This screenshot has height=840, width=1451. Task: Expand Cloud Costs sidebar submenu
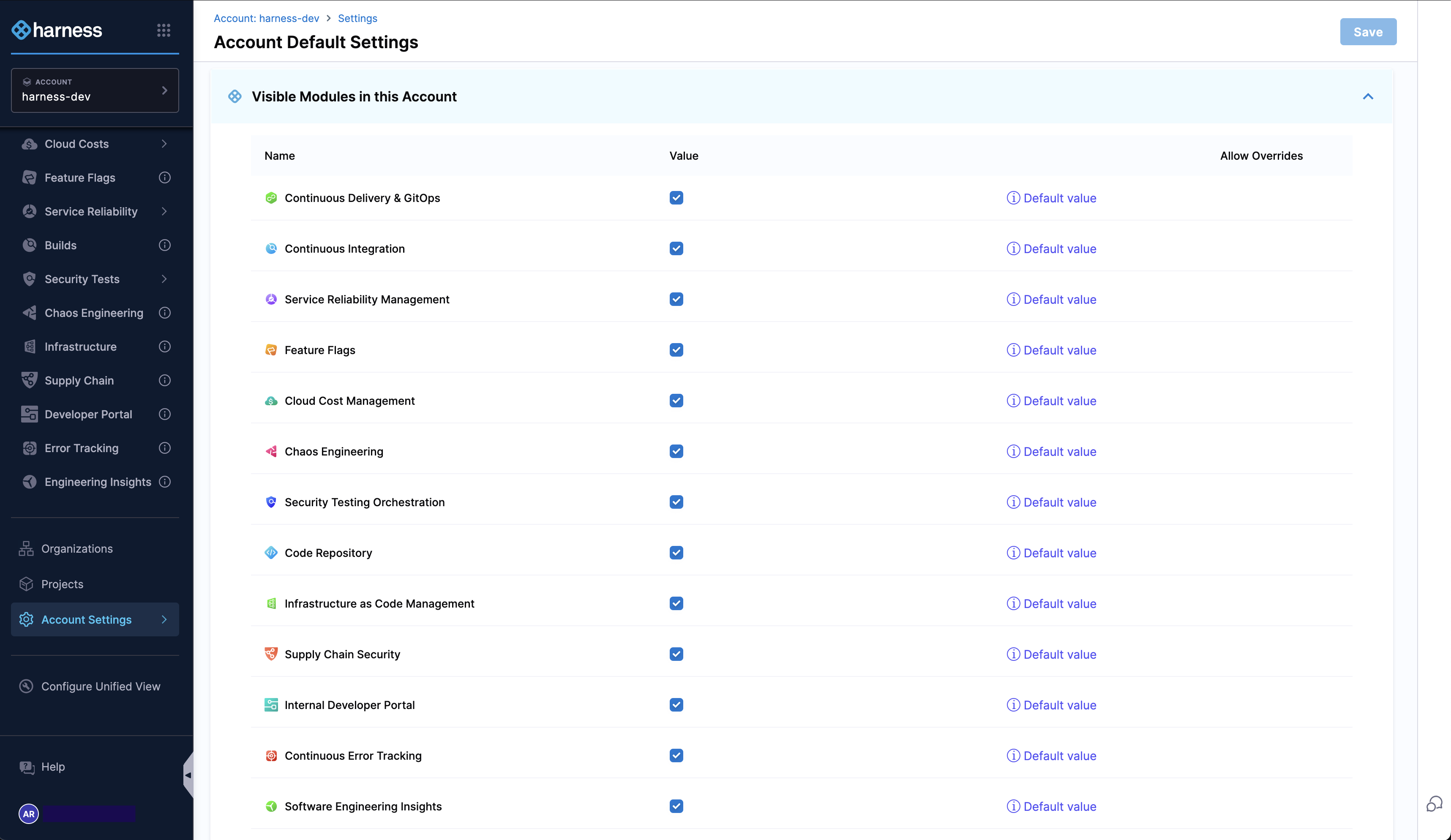tap(164, 144)
